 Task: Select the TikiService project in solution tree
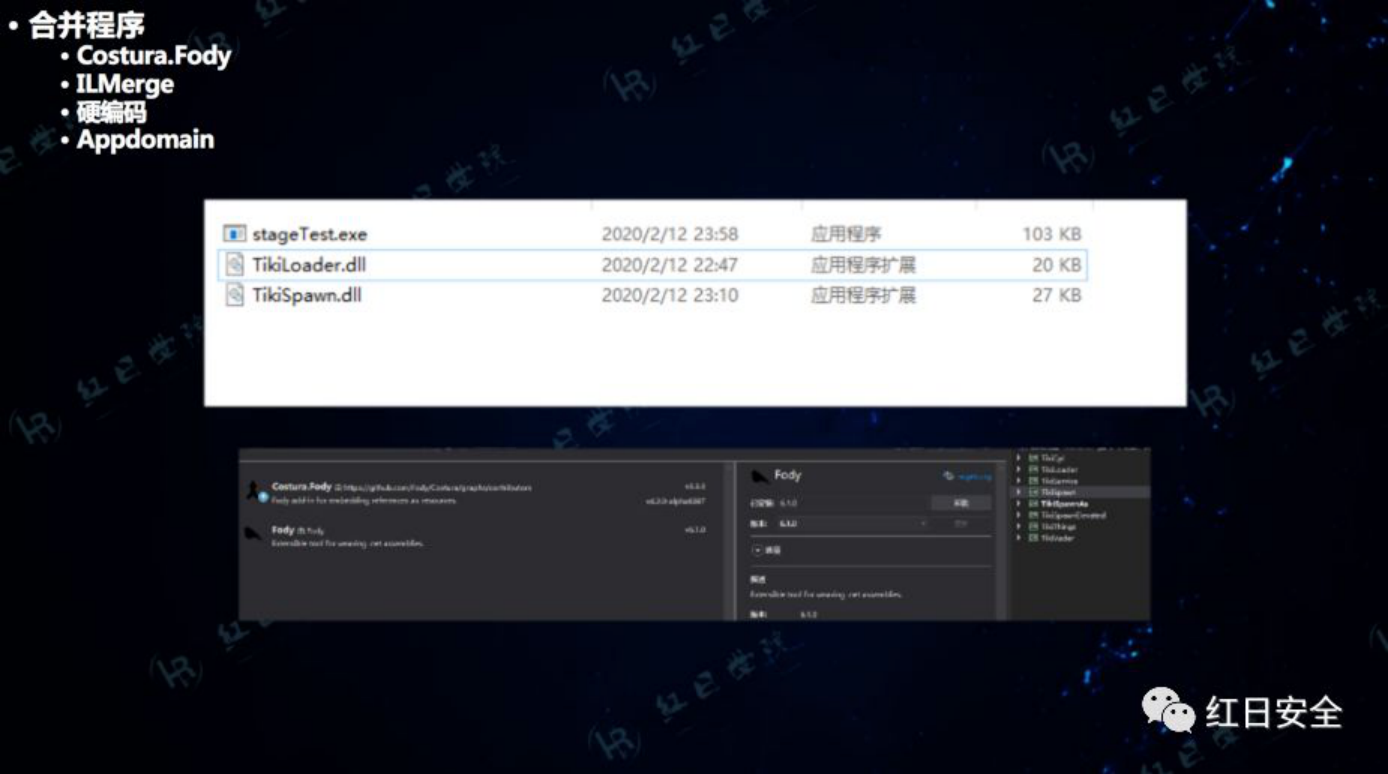(1059, 481)
